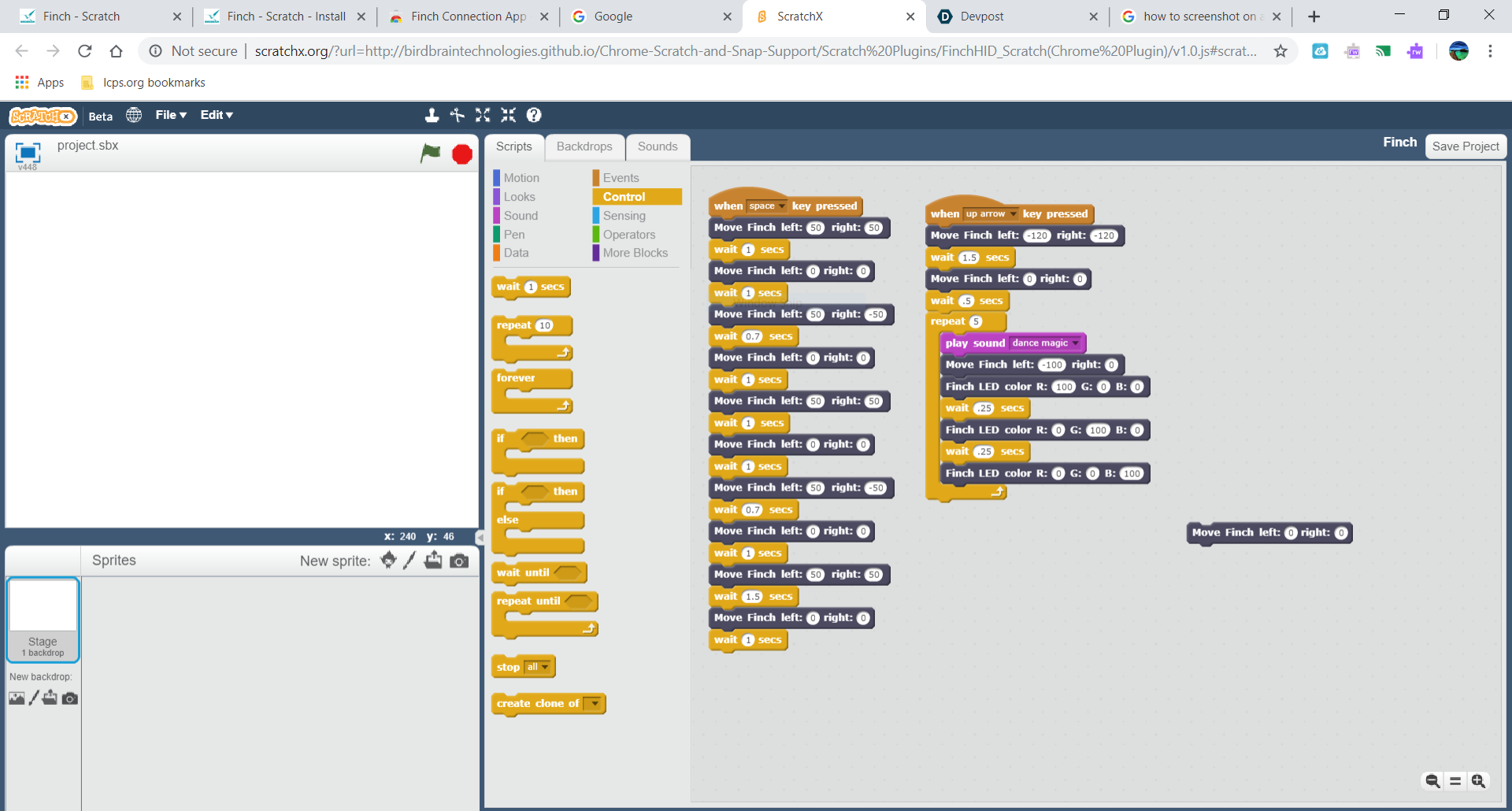Viewport: 1512px width, 811px height.
Task: Choose backdrop from library
Action: (17, 698)
